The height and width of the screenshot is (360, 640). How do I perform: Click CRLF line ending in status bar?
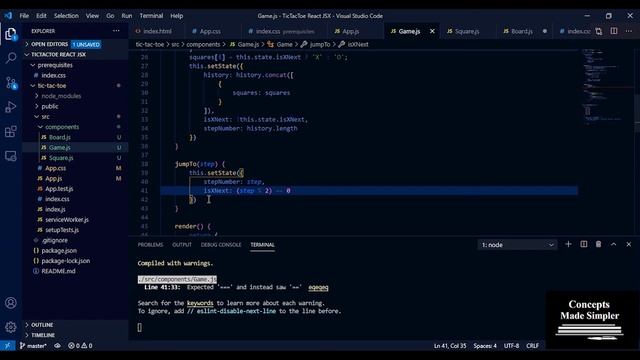532,346
